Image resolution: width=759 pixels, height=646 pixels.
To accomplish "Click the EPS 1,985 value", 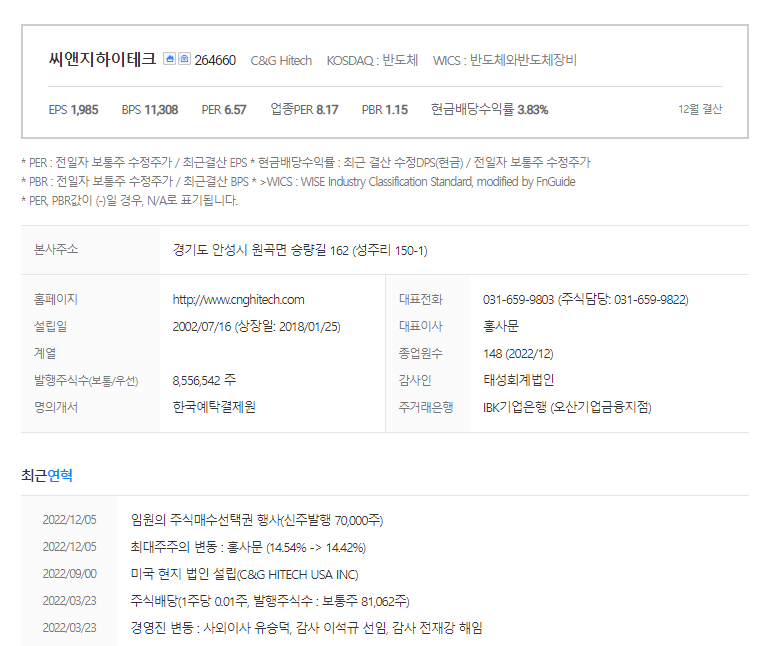I will [x=74, y=110].
